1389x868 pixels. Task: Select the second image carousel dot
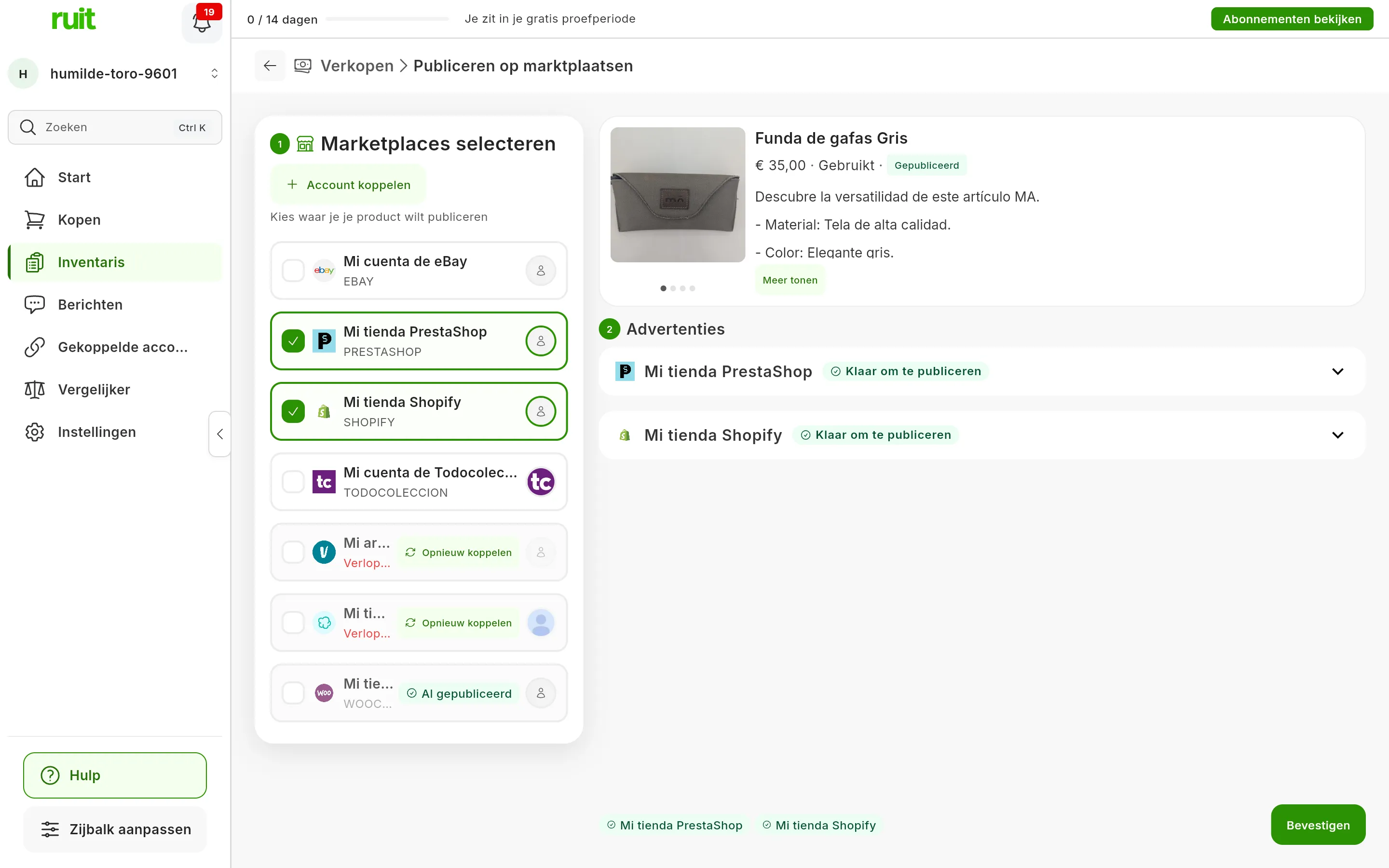pos(673,288)
